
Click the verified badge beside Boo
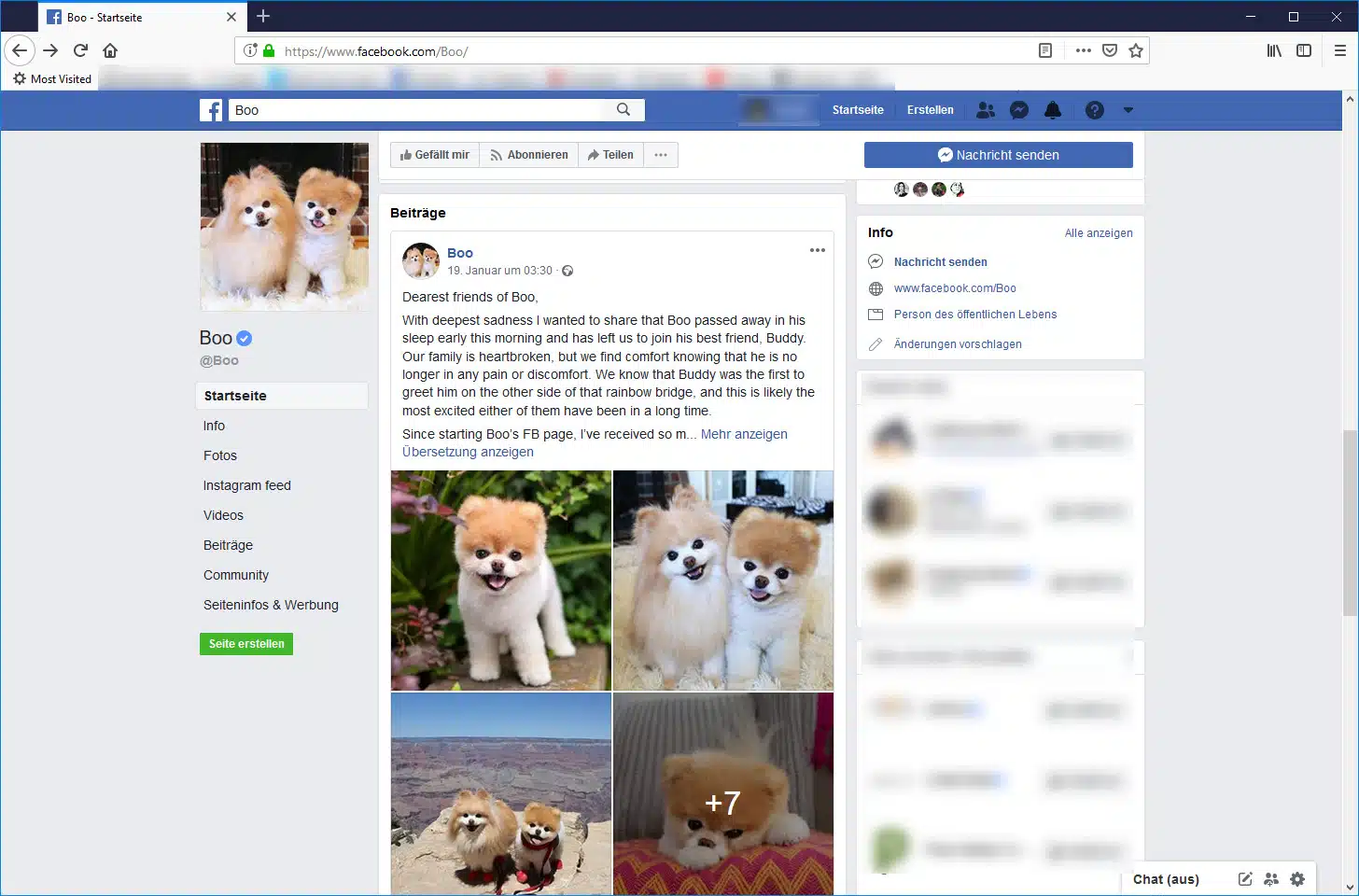[245, 339]
